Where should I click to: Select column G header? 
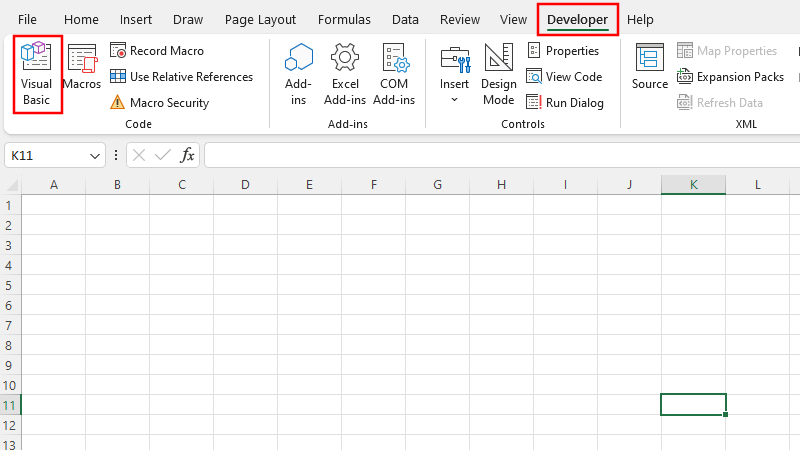(x=438, y=185)
